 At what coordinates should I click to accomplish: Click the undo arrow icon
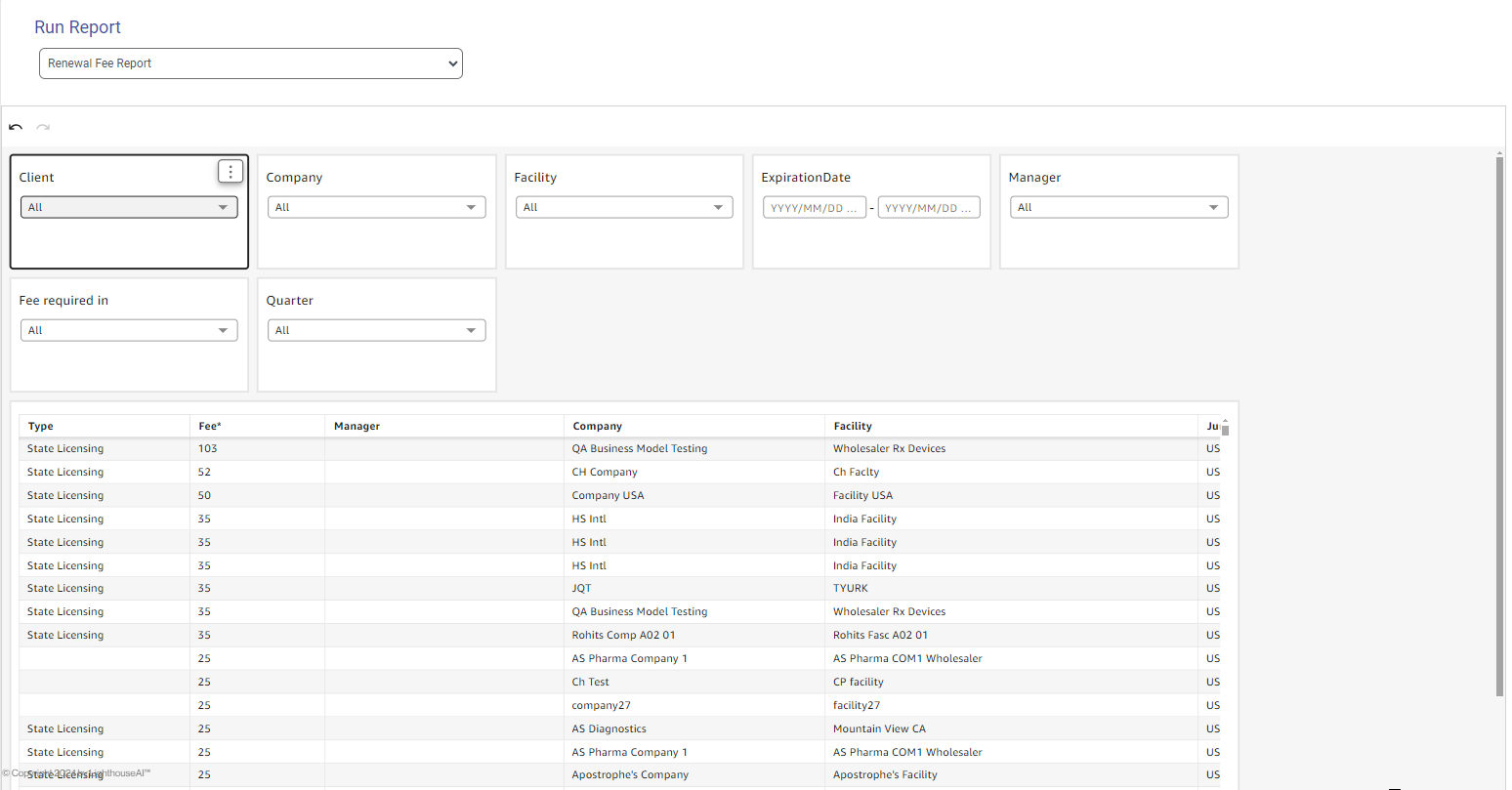16,127
